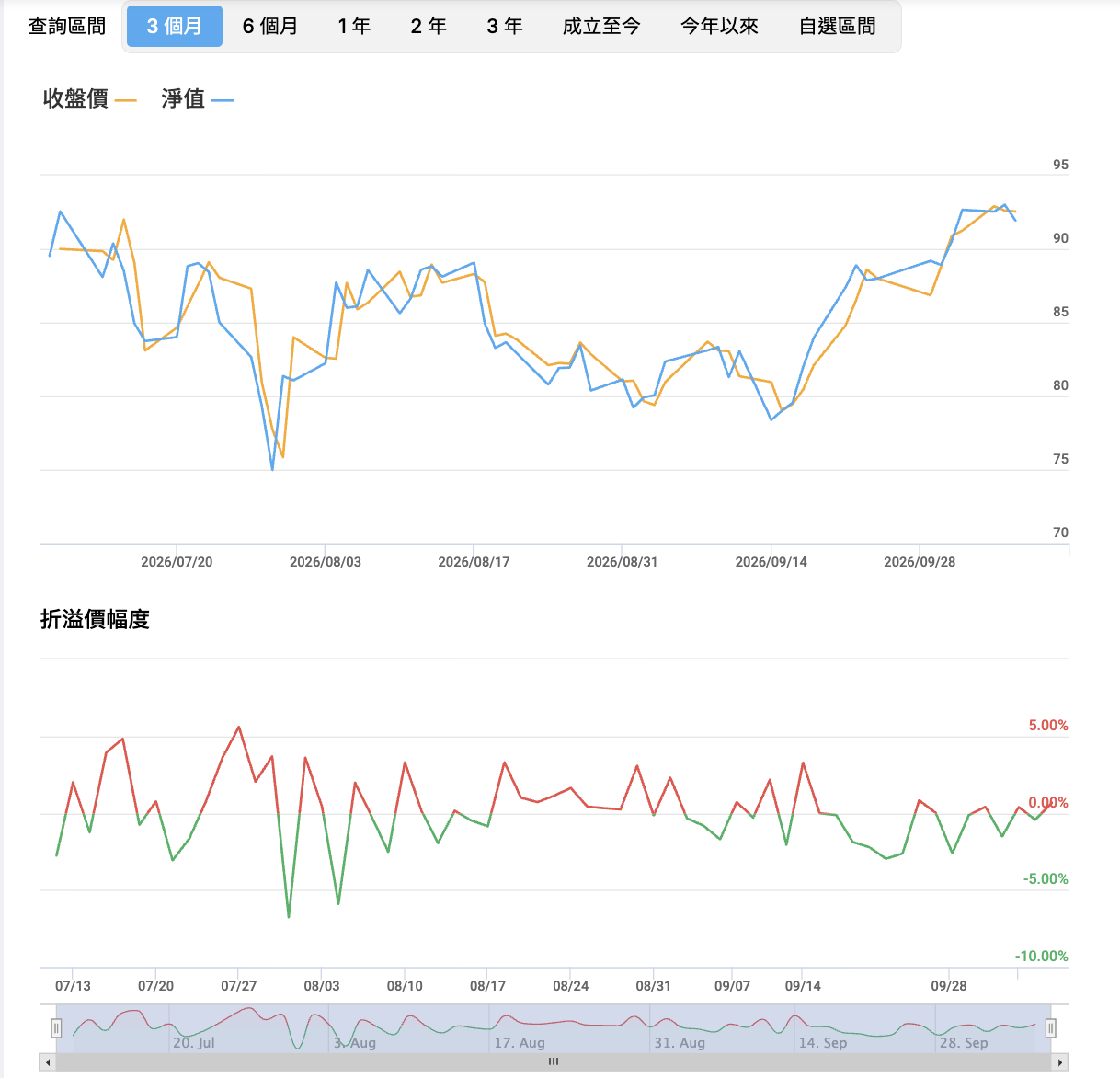1120x1078 pixels.
Task: Click the left navigator range handle
Action: click(x=56, y=1028)
